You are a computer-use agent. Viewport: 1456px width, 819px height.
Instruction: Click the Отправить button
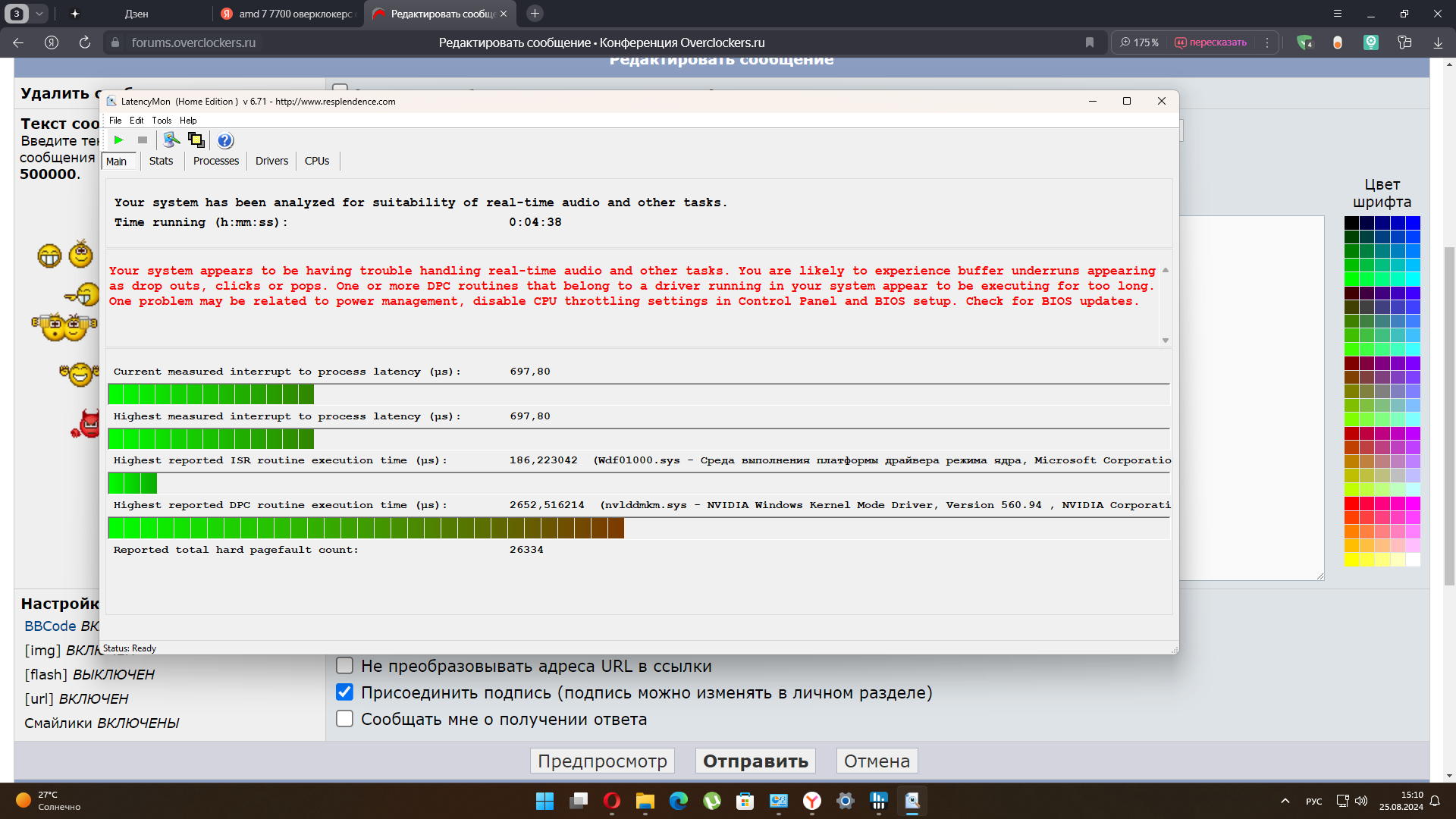[755, 761]
